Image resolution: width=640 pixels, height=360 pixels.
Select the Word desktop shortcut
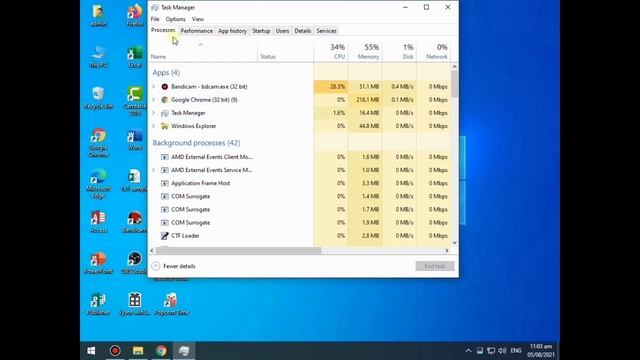pyautogui.click(x=135, y=140)
